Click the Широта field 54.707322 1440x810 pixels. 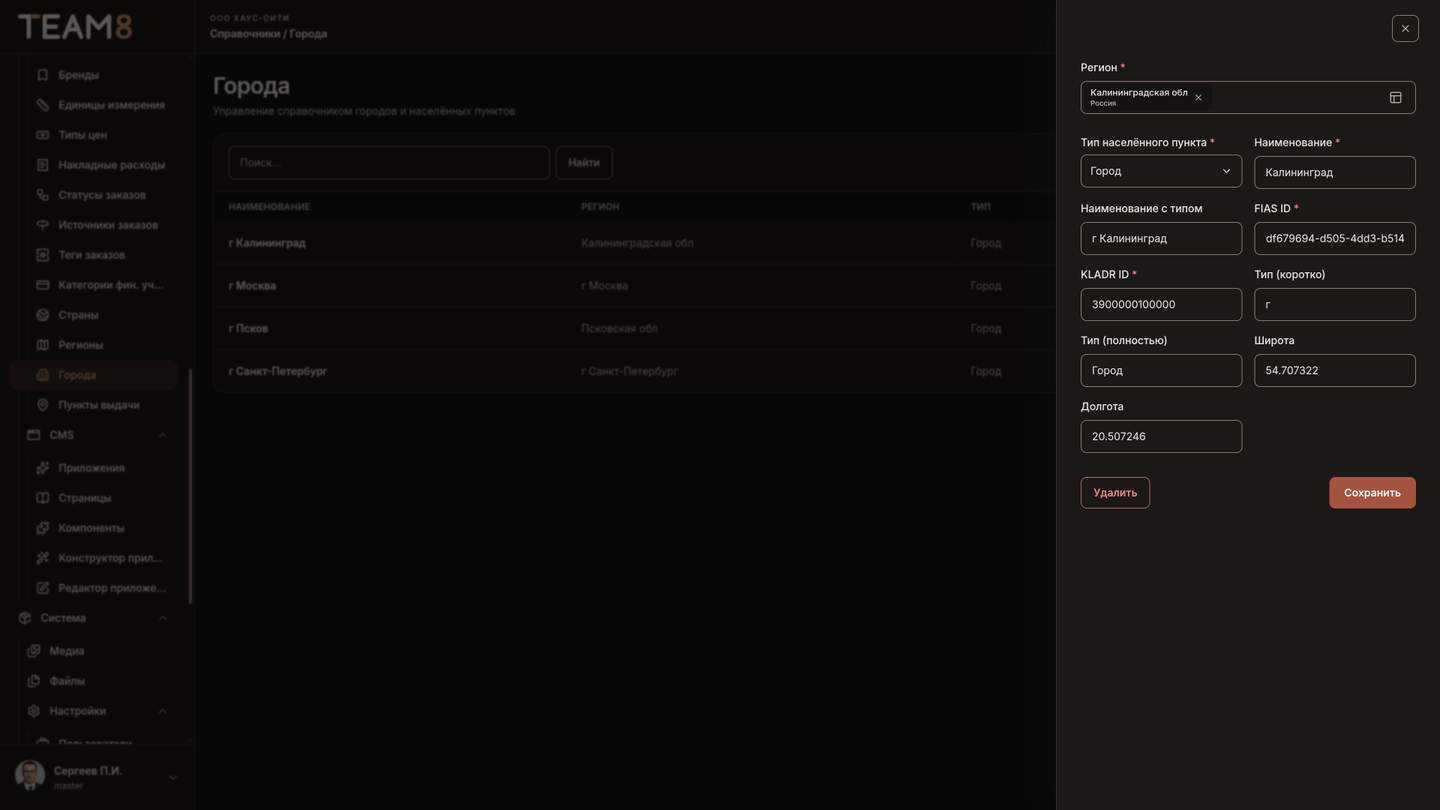[1335, 370]
